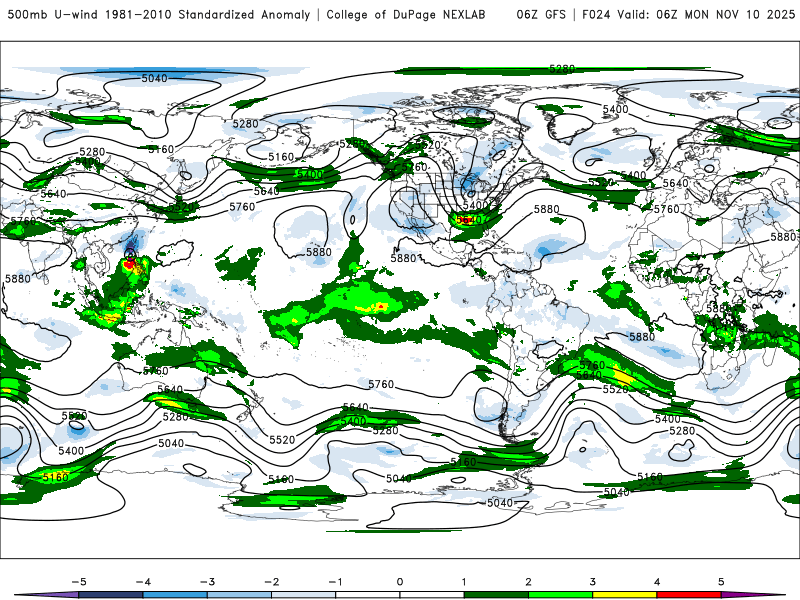
Task: Click the '5' color bar tick label
Action: point(721,582)
